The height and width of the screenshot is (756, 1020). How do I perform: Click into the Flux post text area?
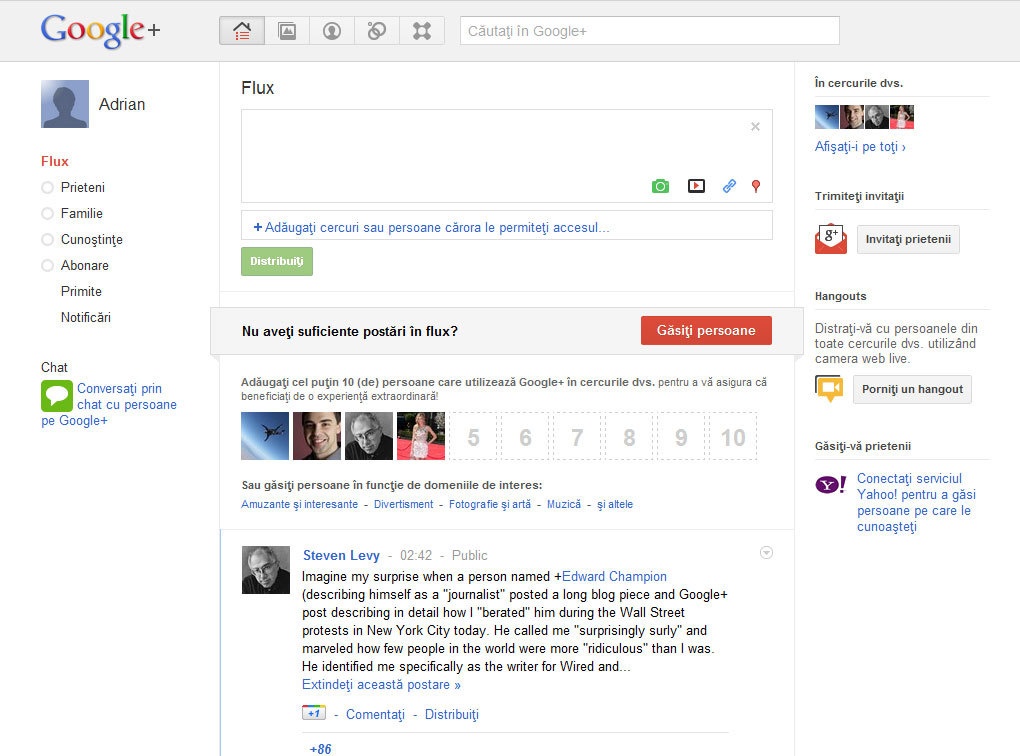[x=507, y=156]
